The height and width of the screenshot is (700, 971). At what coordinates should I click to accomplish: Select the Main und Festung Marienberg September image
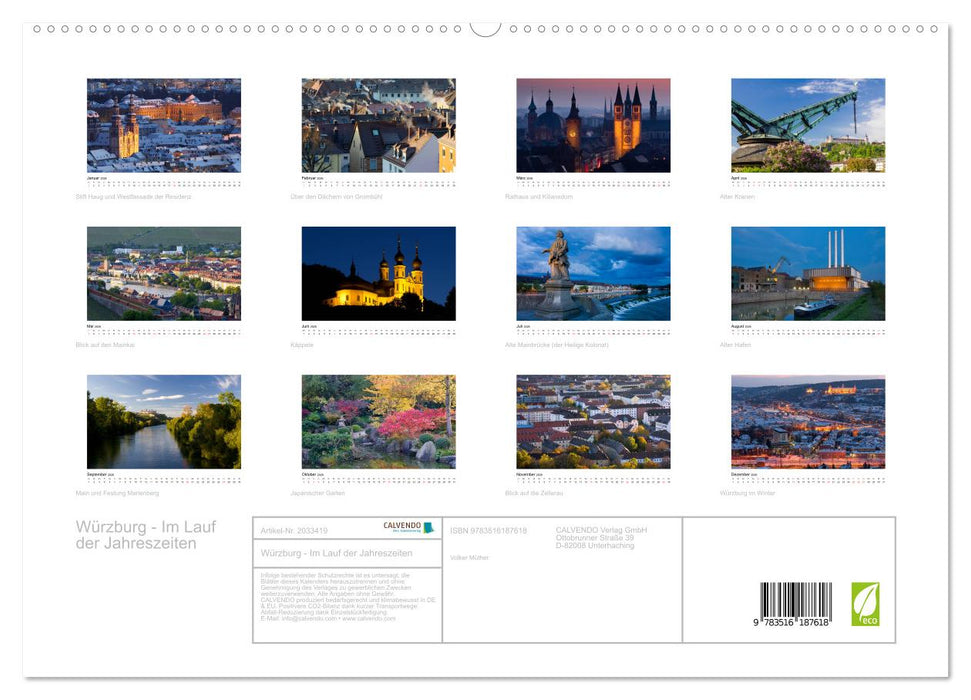click(163, 422)
